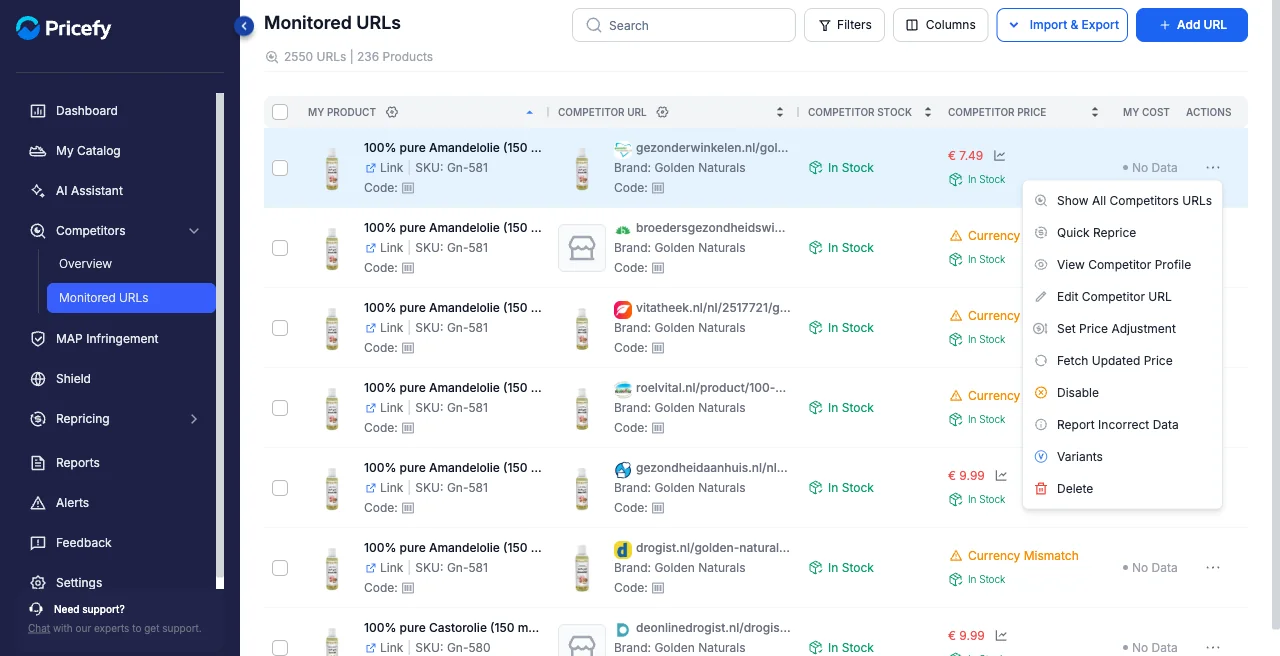Click In Stock status in the roelvital.nl row
The height and width of the screenshot is (656, 1280).
point(841,408)
